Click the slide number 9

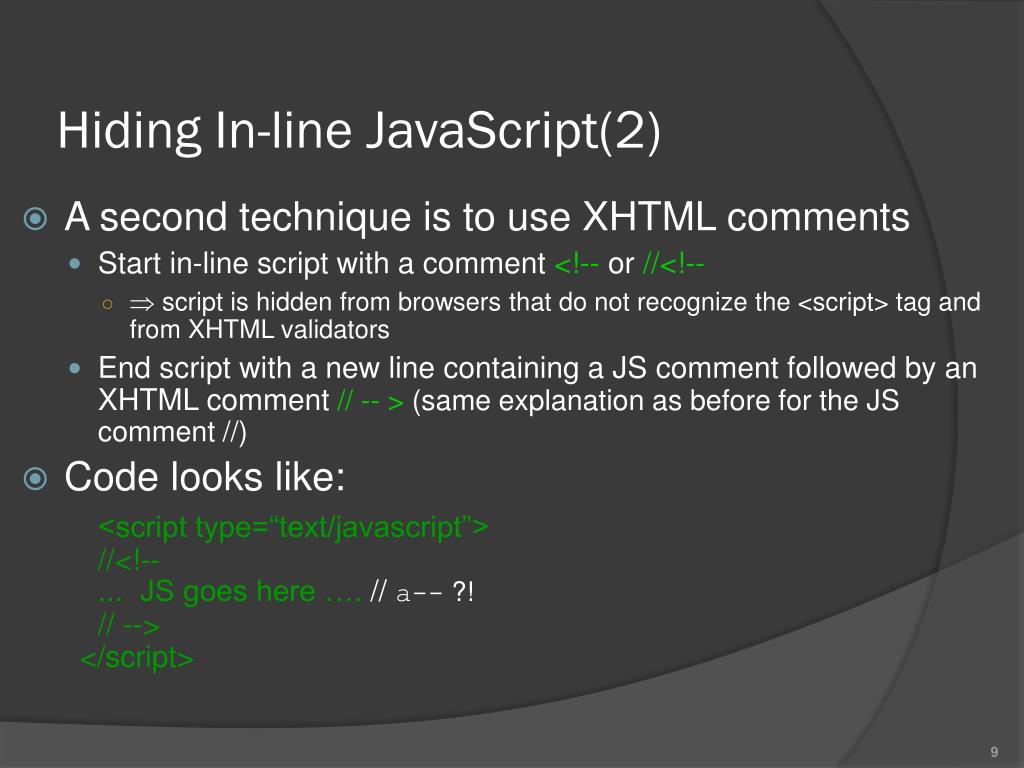point(994,752)
